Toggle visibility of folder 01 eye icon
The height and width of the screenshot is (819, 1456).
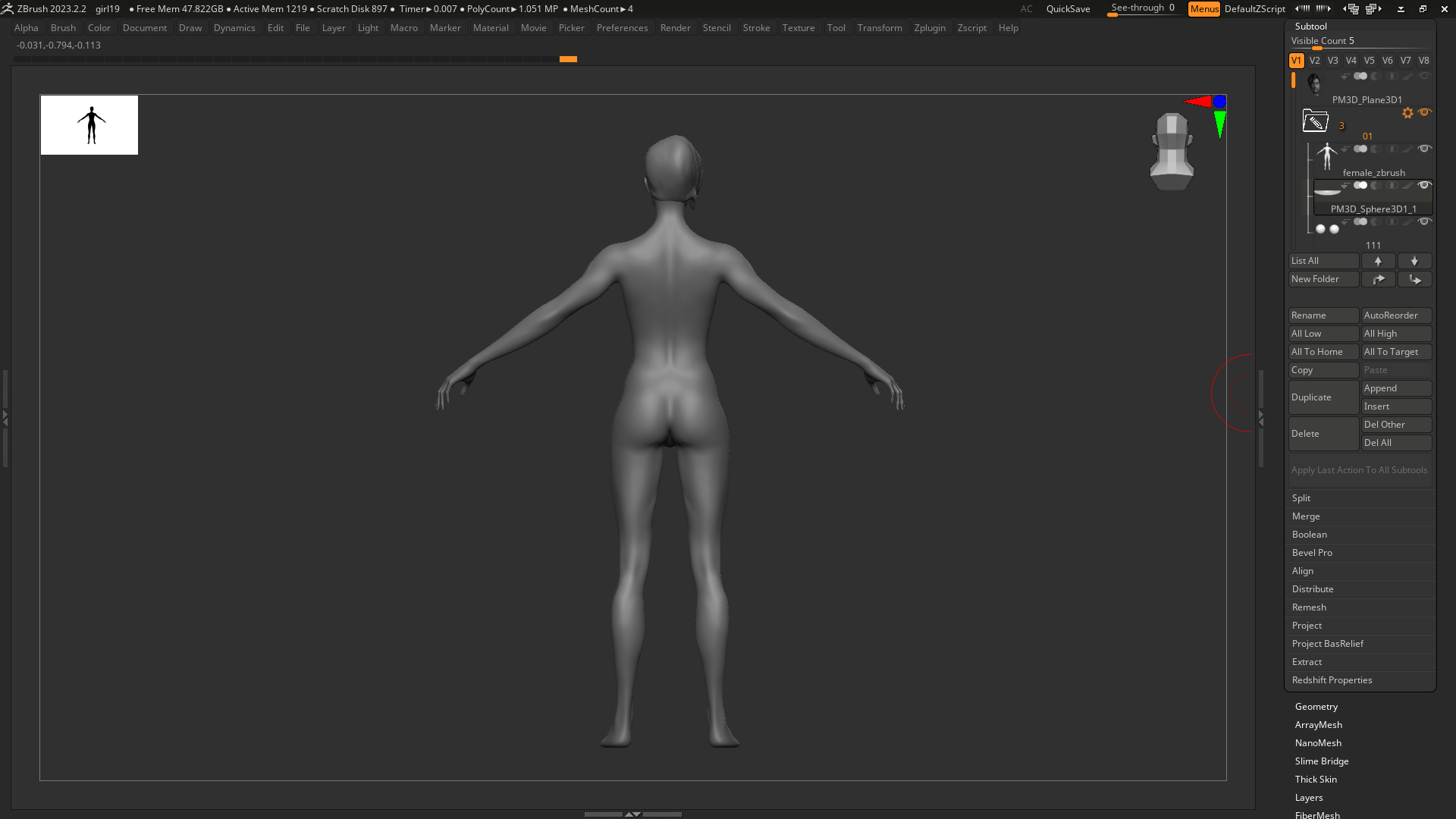[x=1424, y=112]
